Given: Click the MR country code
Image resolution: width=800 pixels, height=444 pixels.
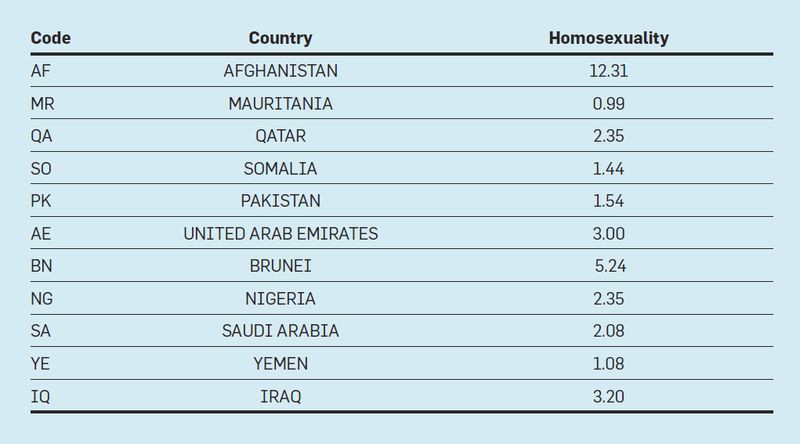Looking at the screenshot, I should click(x=42, y=104).
